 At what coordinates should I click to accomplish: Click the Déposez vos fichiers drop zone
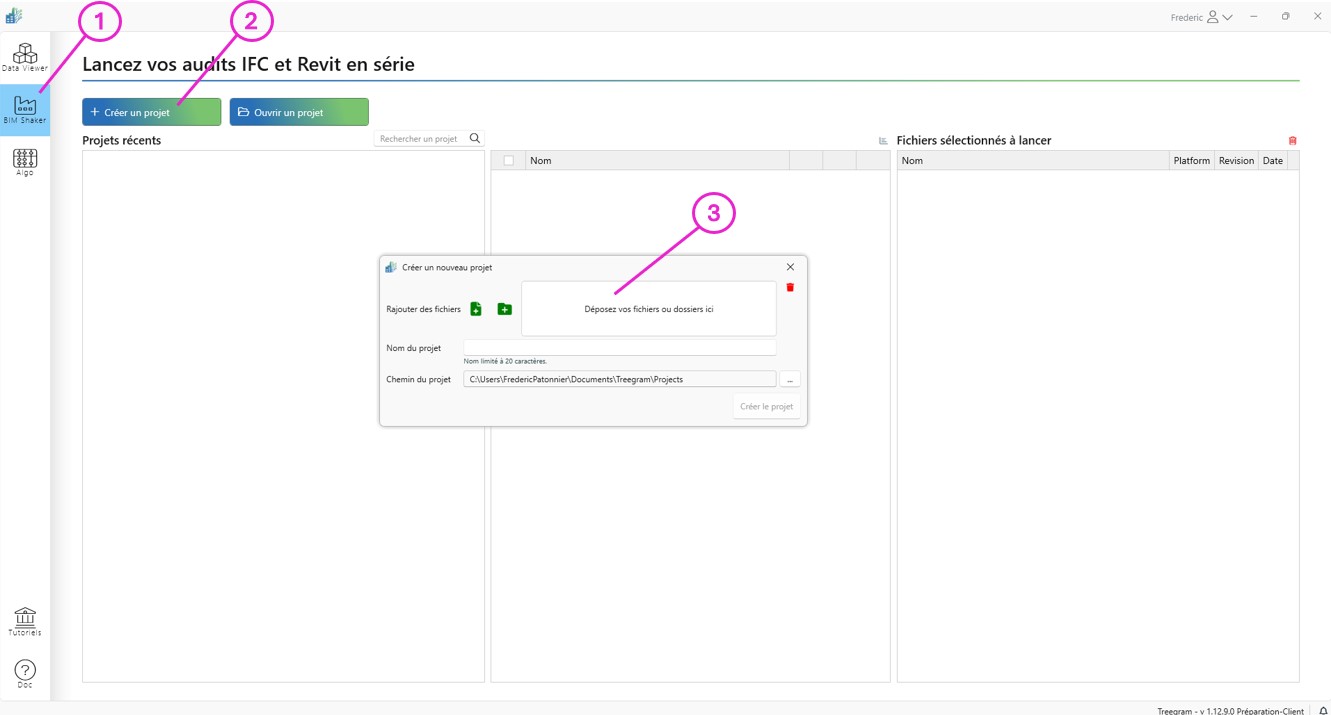pos(648,308)
